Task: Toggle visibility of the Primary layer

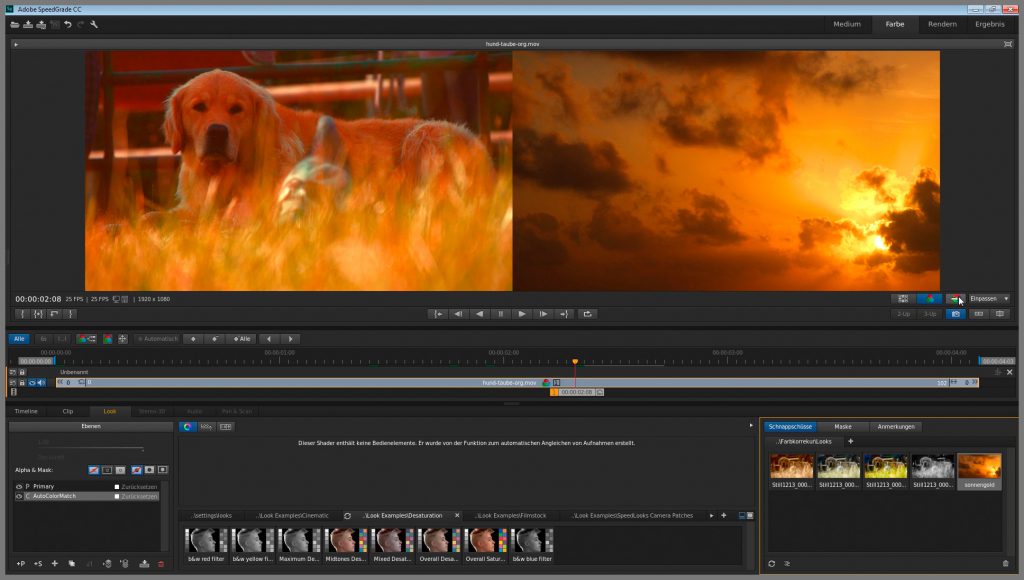Action: 19,486
